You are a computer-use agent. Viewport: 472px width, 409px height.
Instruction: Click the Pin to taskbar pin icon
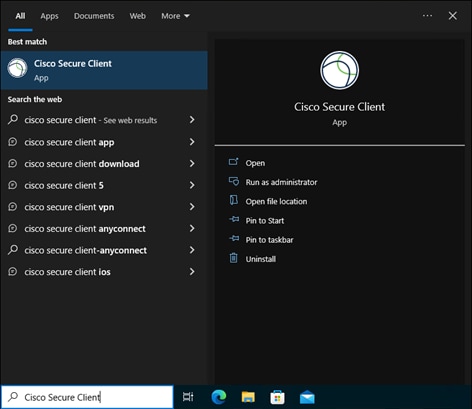[x=234, y=239]
